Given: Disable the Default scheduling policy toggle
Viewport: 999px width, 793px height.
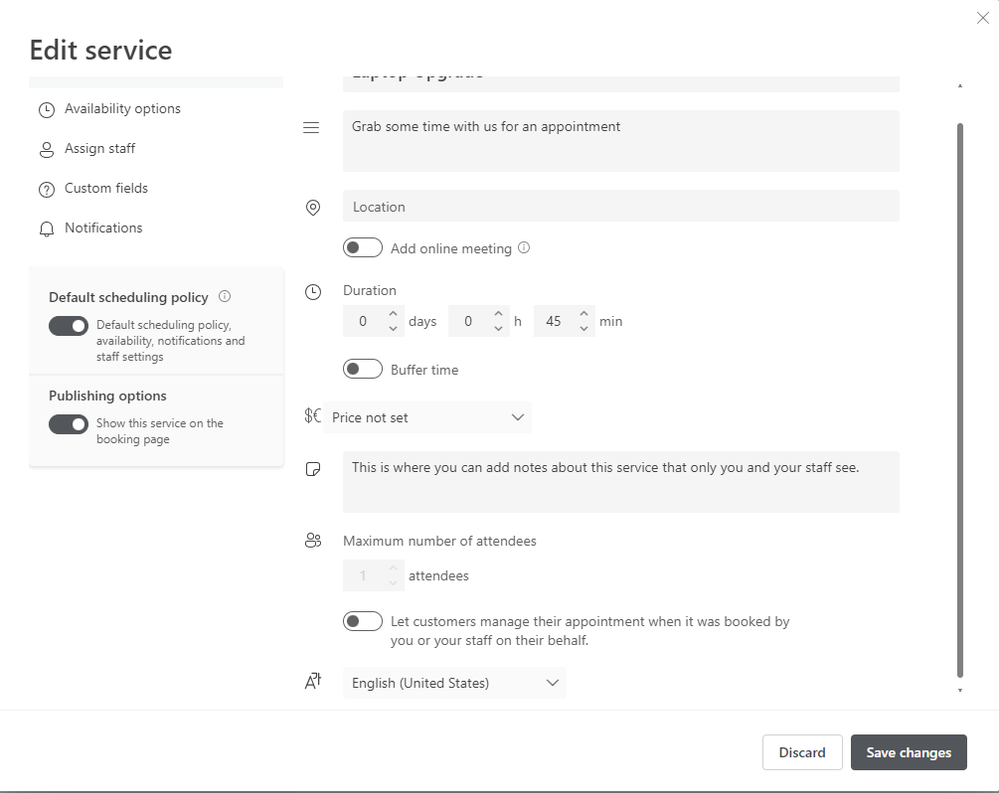Looking at the screenshot, I should (x=69, y=326).
